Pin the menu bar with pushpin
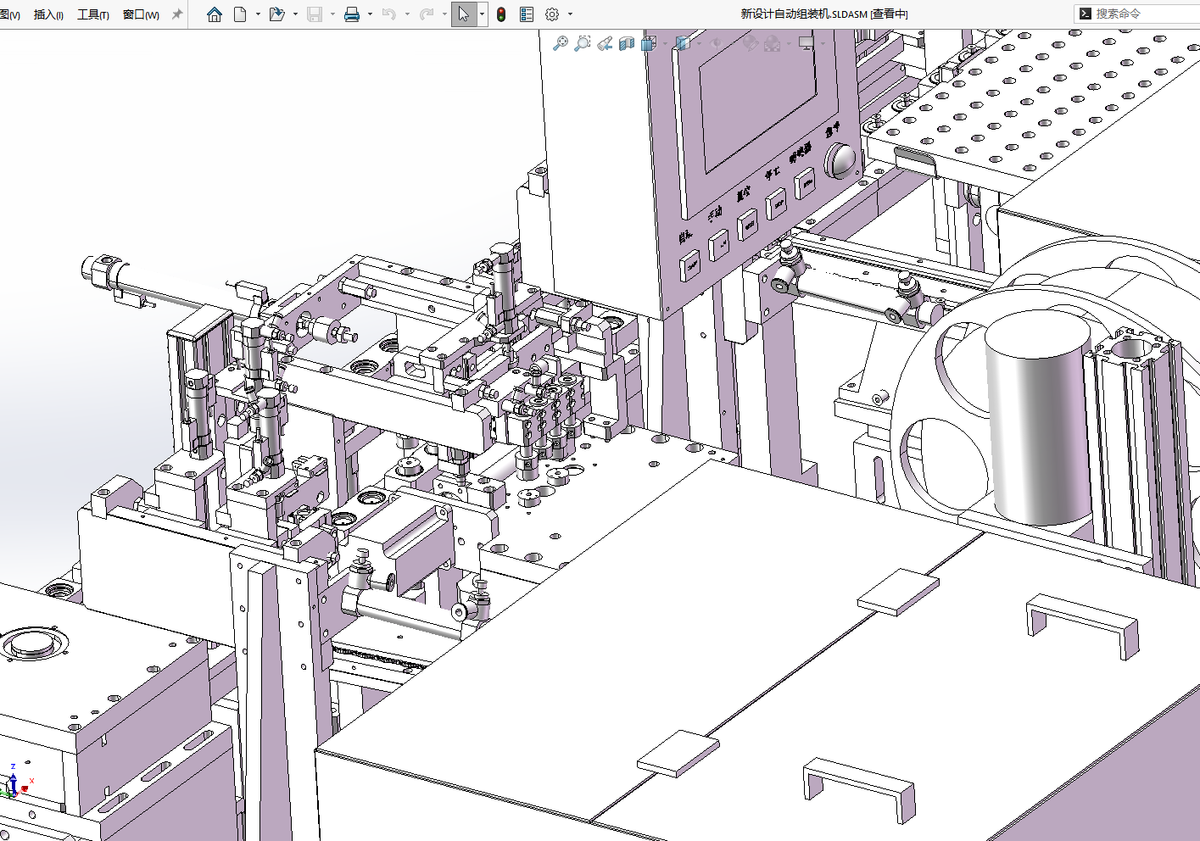The image size is (1200, 841). 178,14
